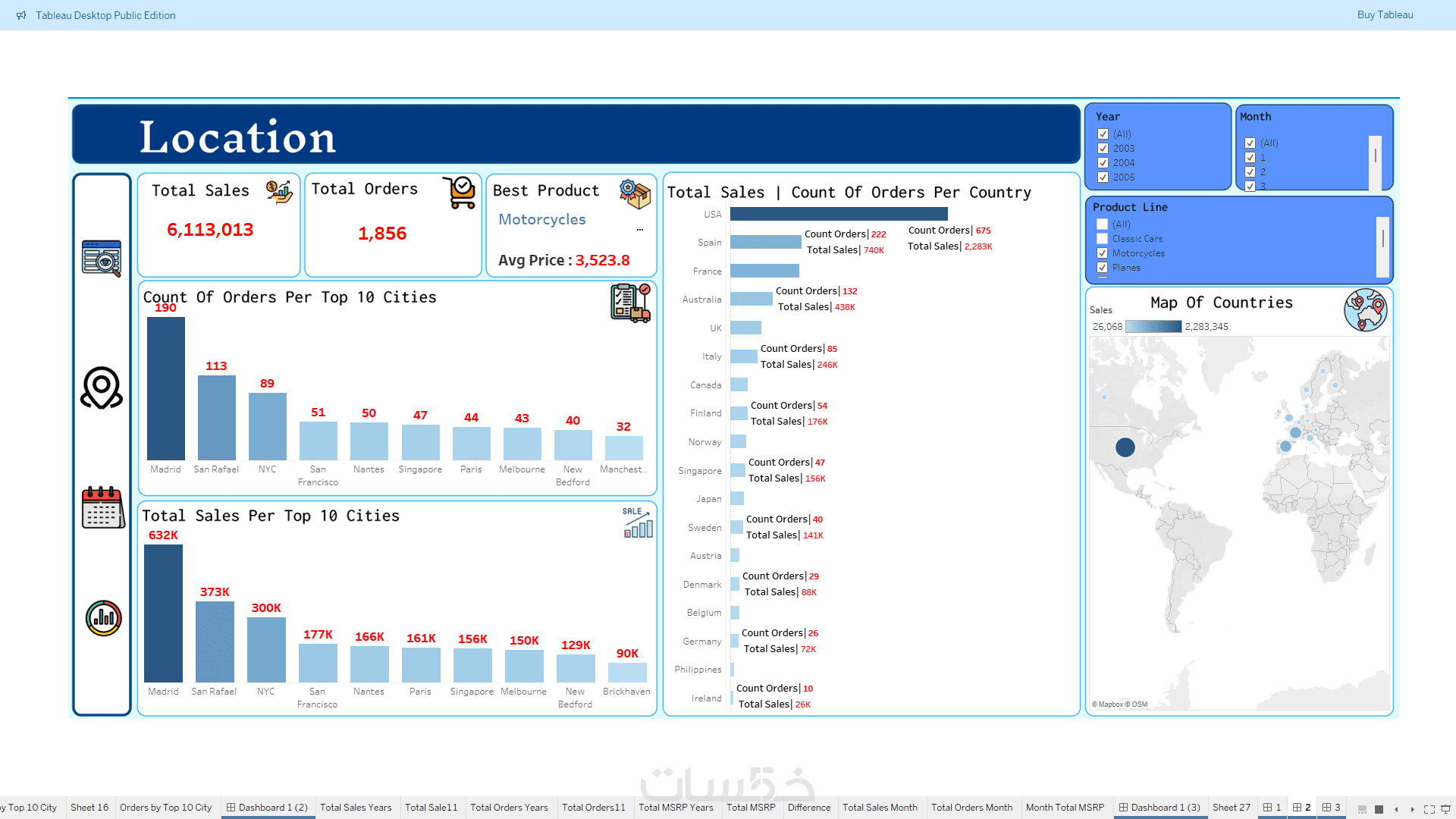
Task: Click the globe map icon
Action: point(1365,309)
